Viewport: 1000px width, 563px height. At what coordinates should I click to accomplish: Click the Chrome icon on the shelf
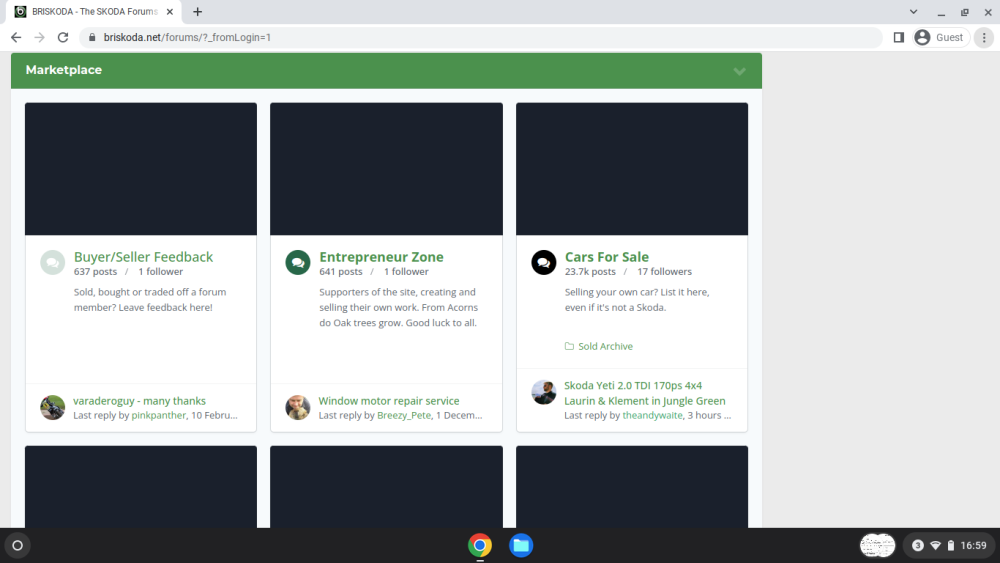coord(480,545)
